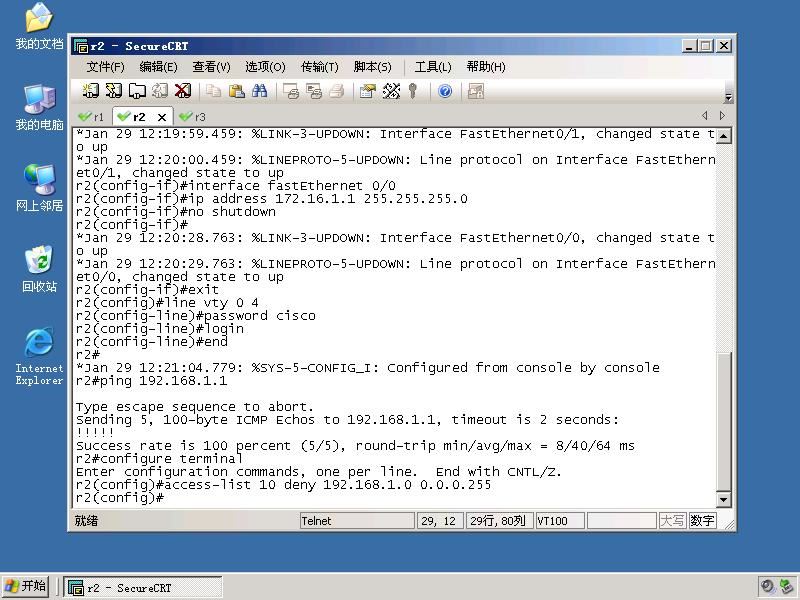
Task: Click the 'r2#ping 192.168.1.1' terminal line
Action: 152,381
